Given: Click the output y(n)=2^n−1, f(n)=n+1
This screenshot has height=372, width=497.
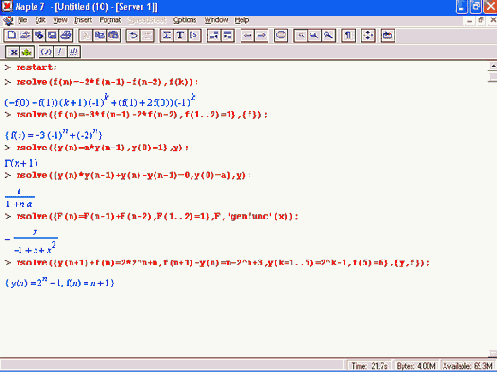Looking at the screenshot, I should point(60,283).
